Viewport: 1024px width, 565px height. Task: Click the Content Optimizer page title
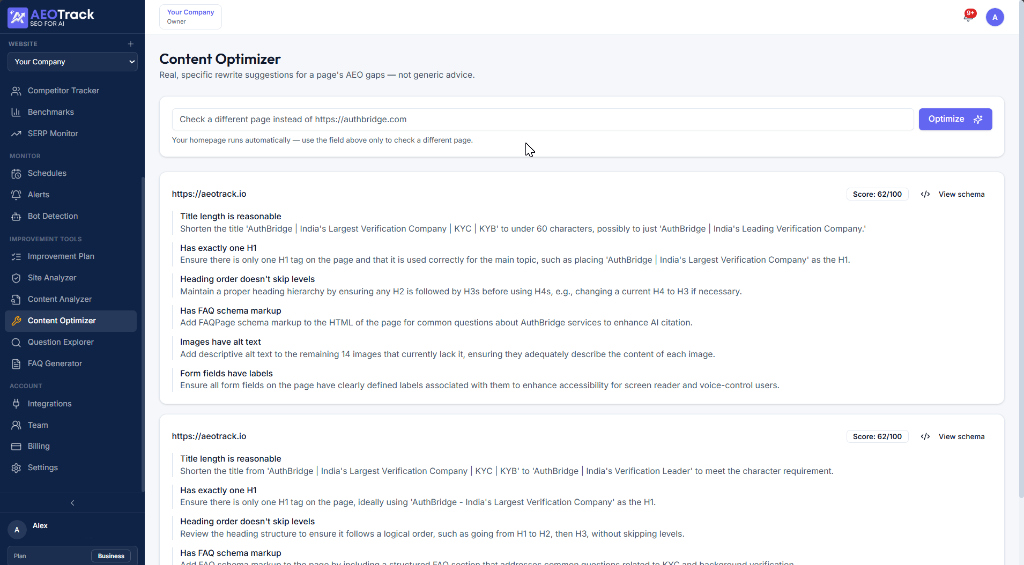(x=220, y=59)
